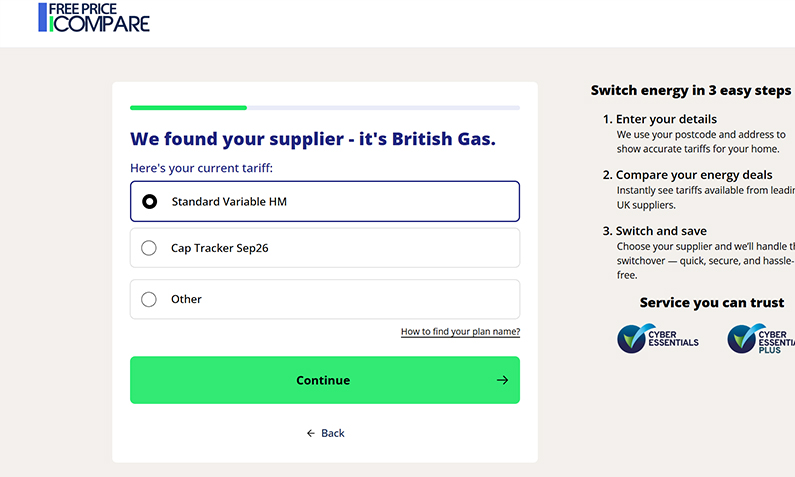Screen dimensions: 795x477
Task: Click the Free Price Compare logo
Action: (93, 17)
